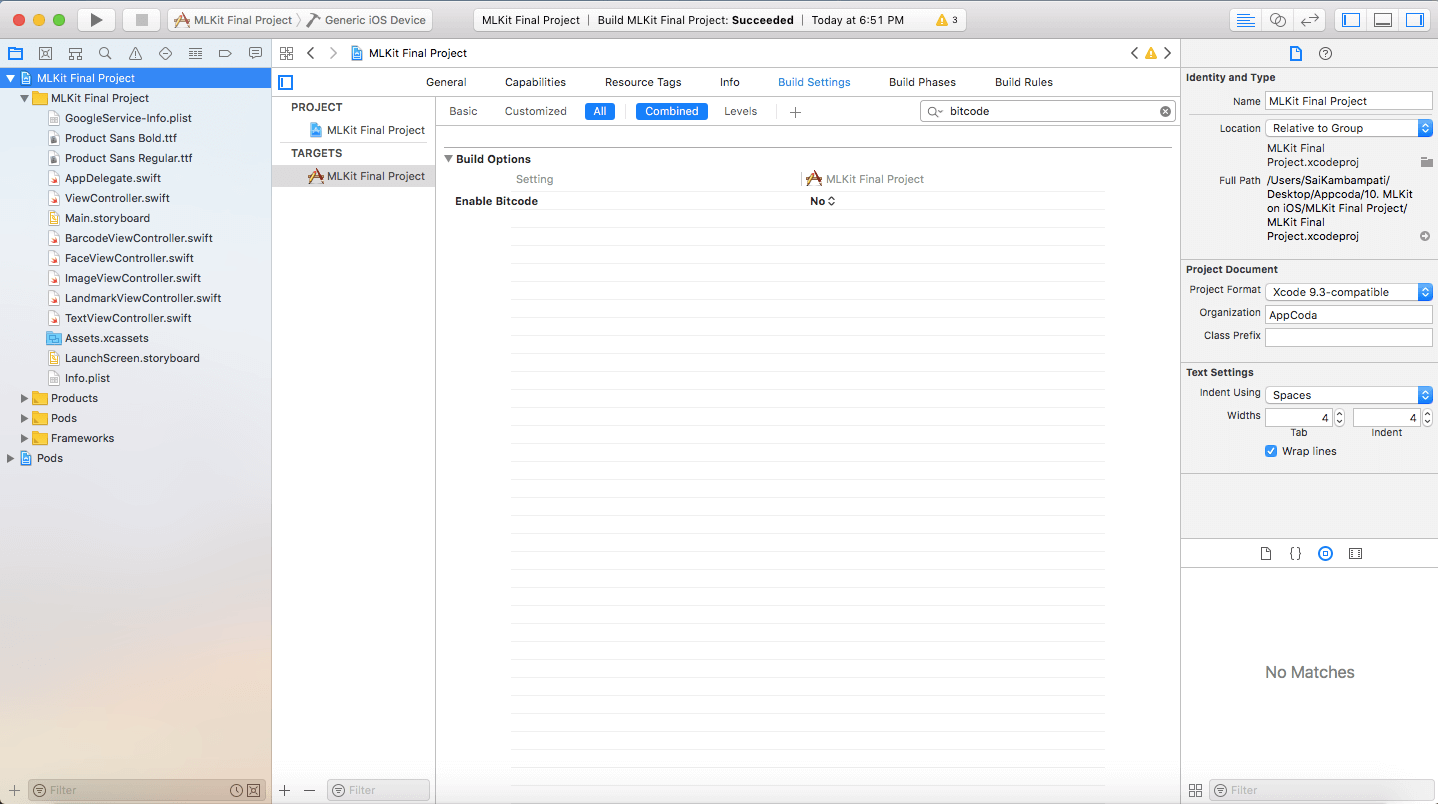Select MLKit Final Project under TARGETS
Image resolution: width=1438 pixels, height=804 pixels.
367,176
